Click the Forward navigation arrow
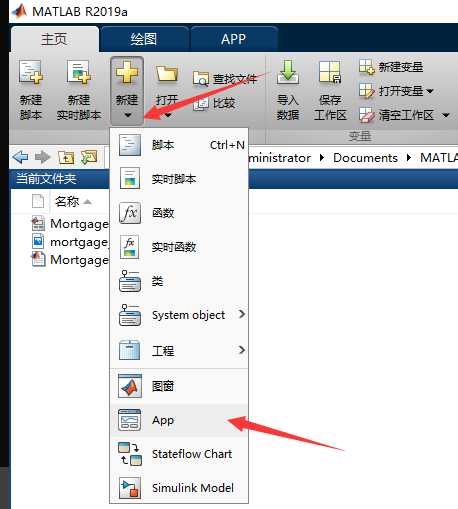Viewport: 458px width, 509px height. 43,157
